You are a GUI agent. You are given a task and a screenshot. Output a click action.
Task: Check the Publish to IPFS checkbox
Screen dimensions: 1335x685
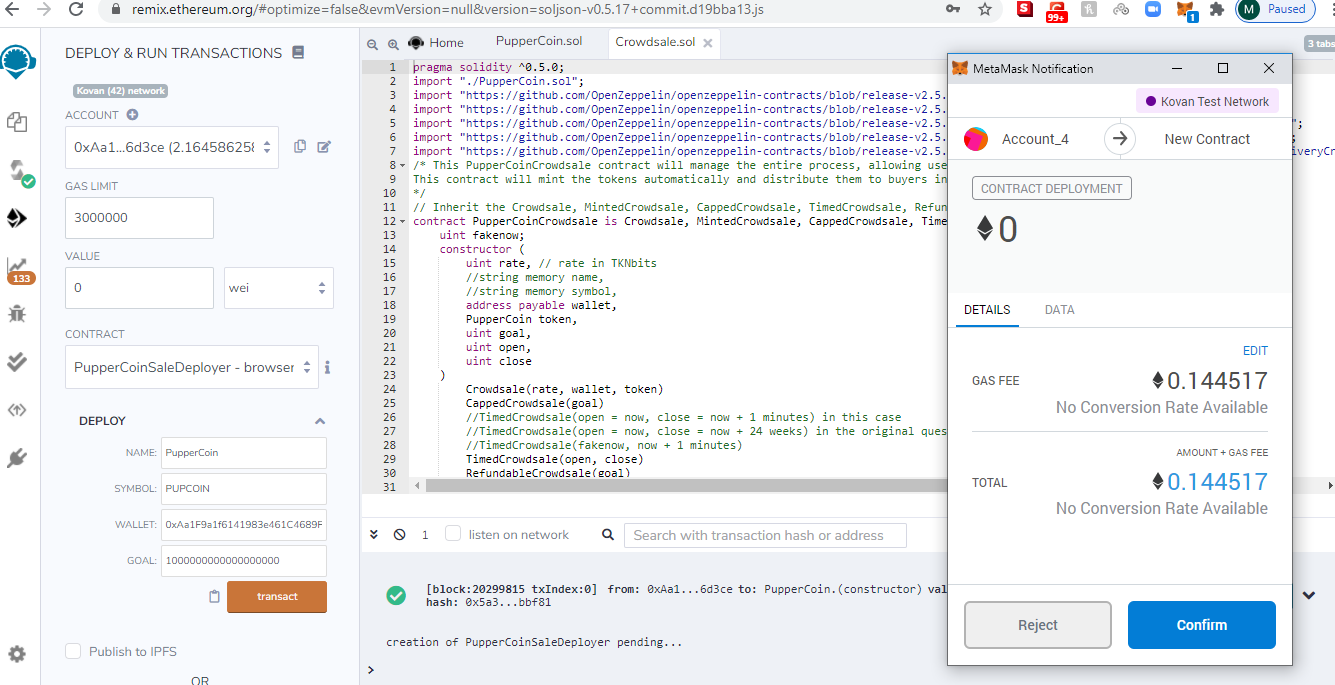pyautogui.click(x=73, y=651)
